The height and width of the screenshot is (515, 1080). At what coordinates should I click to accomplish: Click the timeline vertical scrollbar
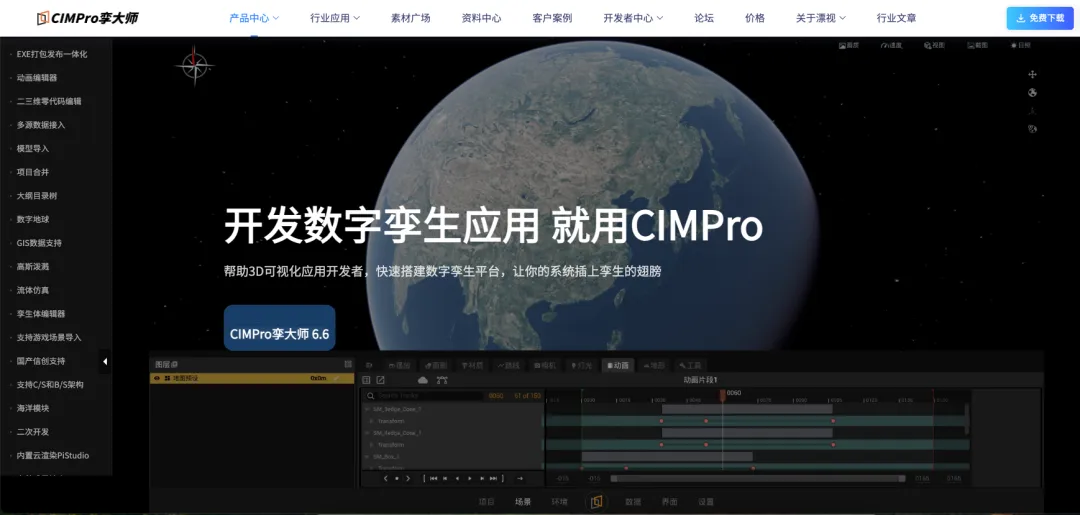point(967,419)
